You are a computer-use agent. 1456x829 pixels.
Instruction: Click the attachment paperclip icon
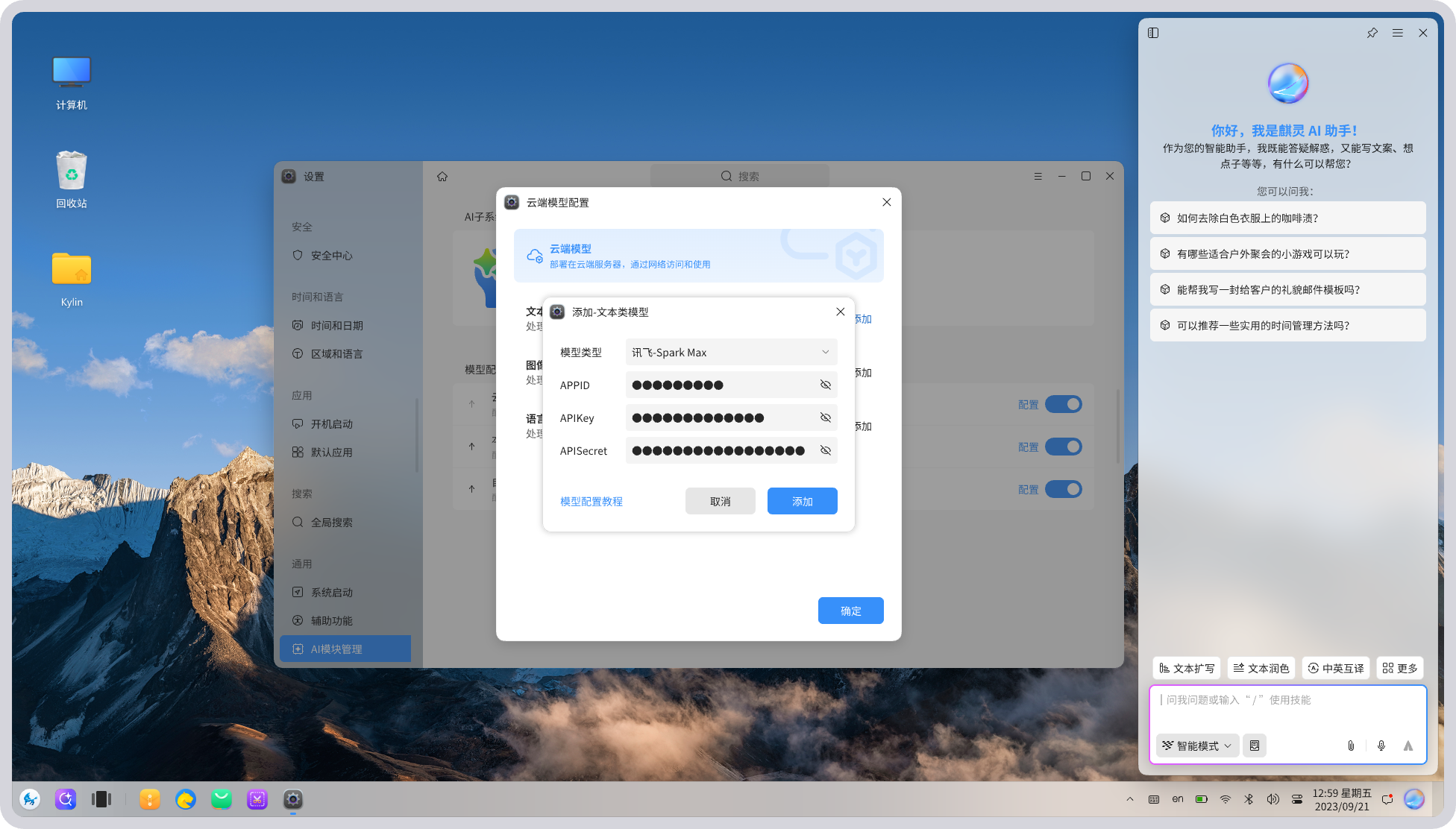(x=1350, y=746)
